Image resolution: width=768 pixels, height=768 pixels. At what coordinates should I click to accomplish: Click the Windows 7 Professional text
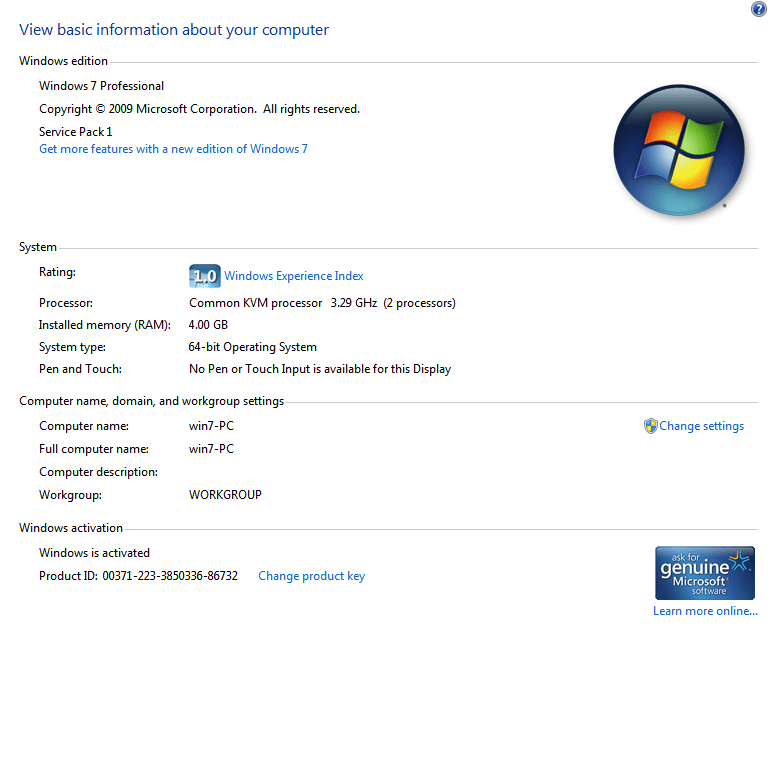(101, 86)
